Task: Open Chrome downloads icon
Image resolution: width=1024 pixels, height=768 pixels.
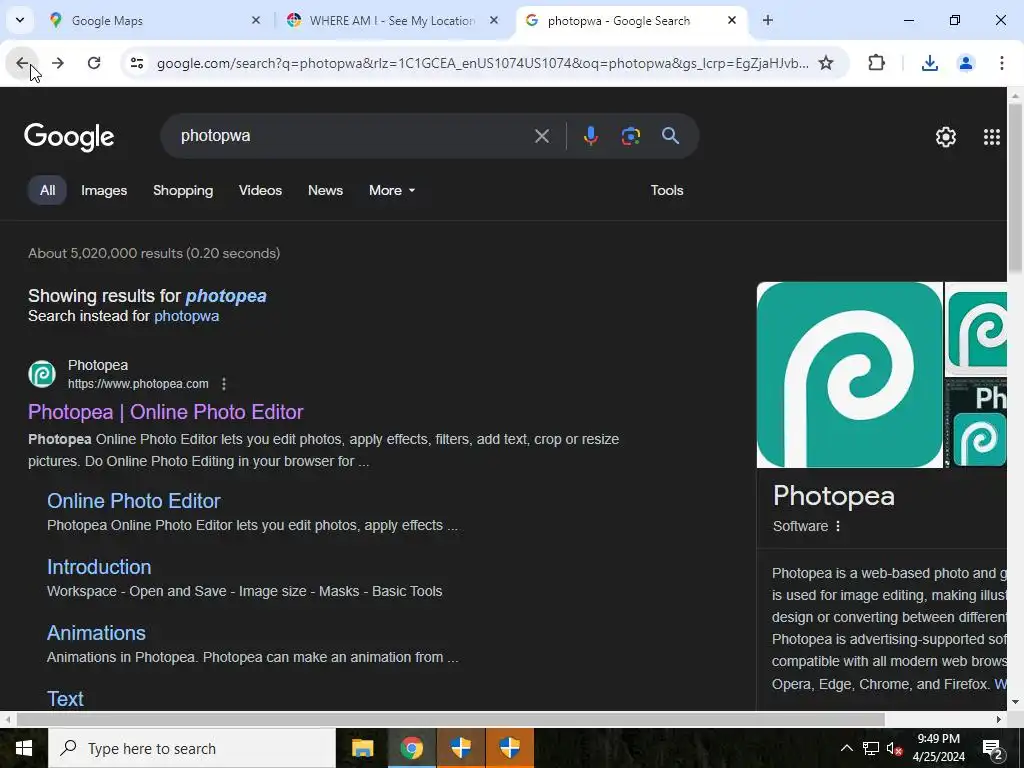Action: 929,63
